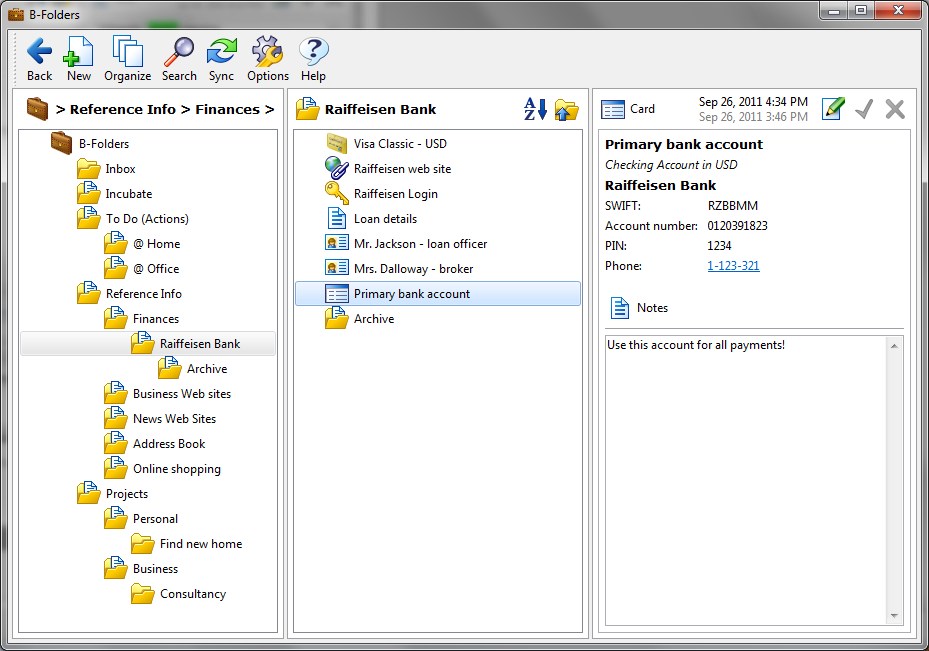This screenshot has height=651, width=929.
Task: Select @ Office folder in tree
Action: pyautogui.click(x=142, y=268)
